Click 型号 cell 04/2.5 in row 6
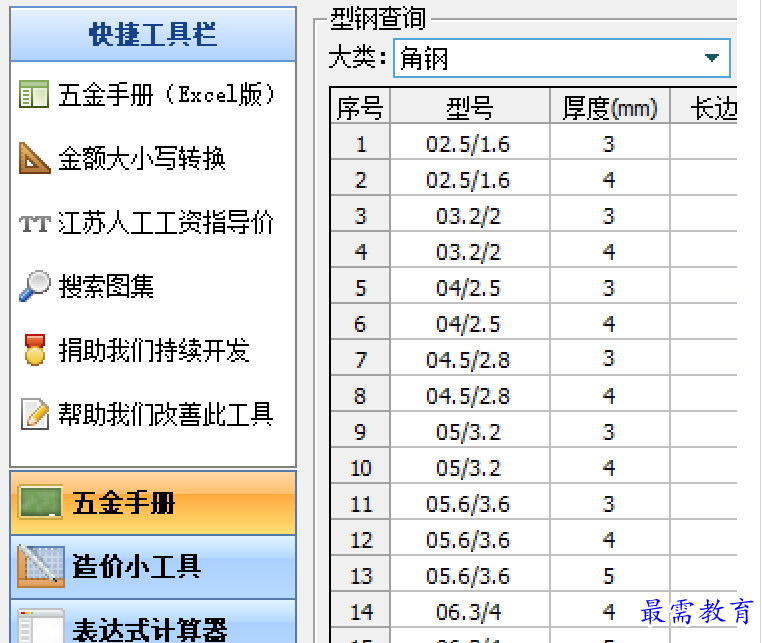The width and height of the screenshot is (762, 643). pyautogui.click(x=470, y=321)
